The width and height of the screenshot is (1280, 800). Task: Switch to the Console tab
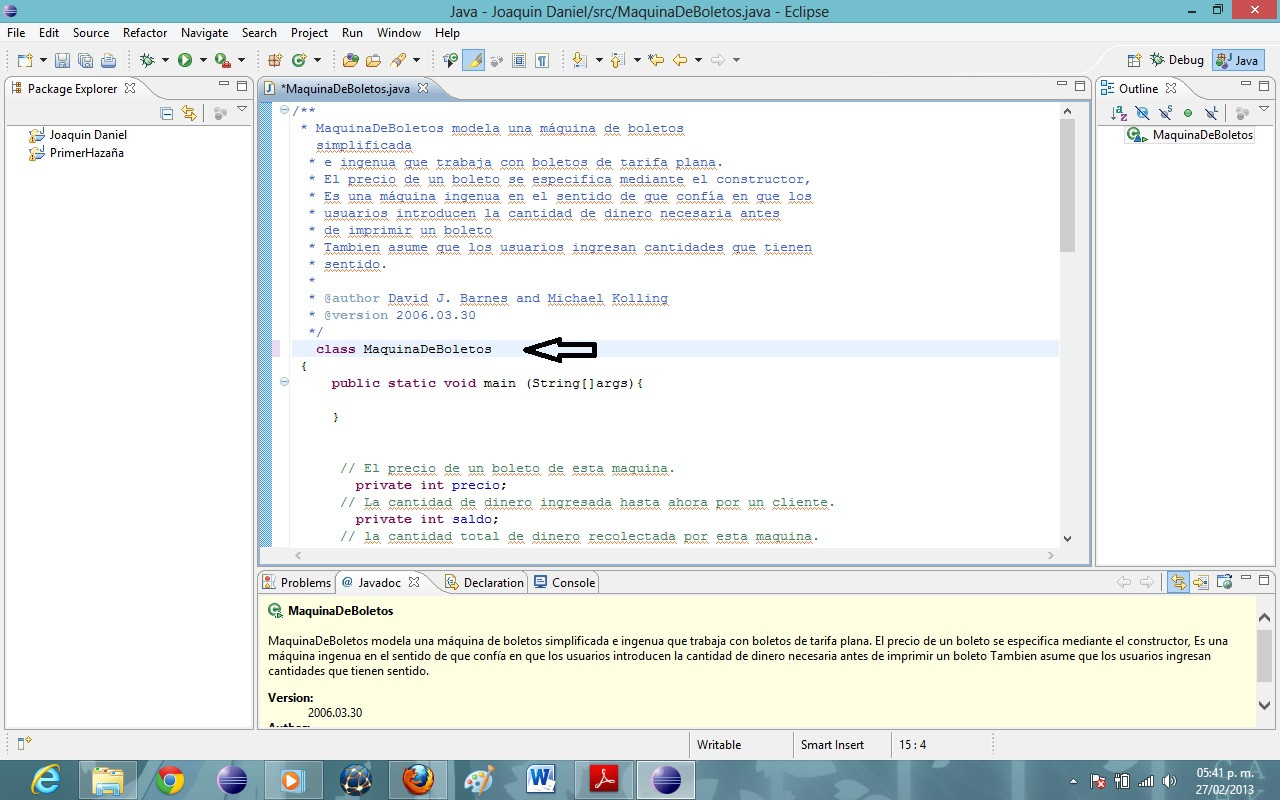pos(565,582)
